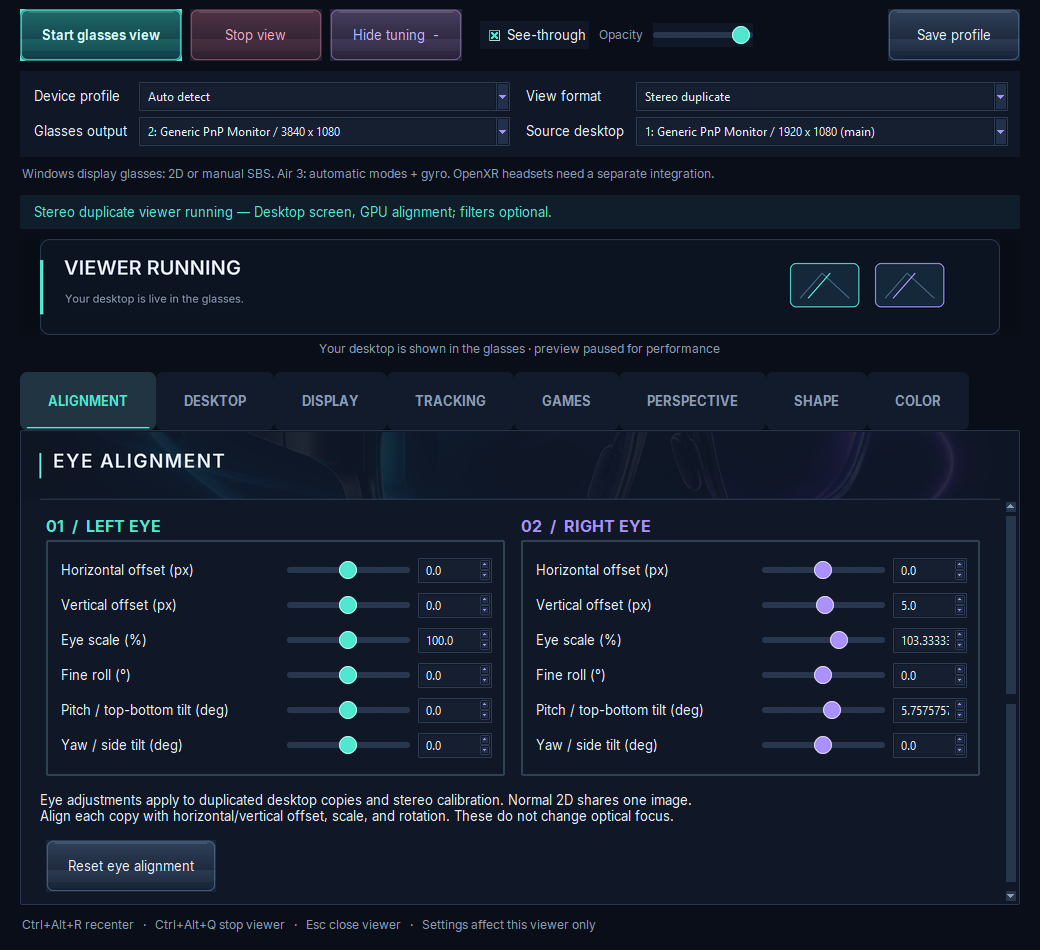Switch to the Perspective tab

pyautogui.click(x=692, y=401)
